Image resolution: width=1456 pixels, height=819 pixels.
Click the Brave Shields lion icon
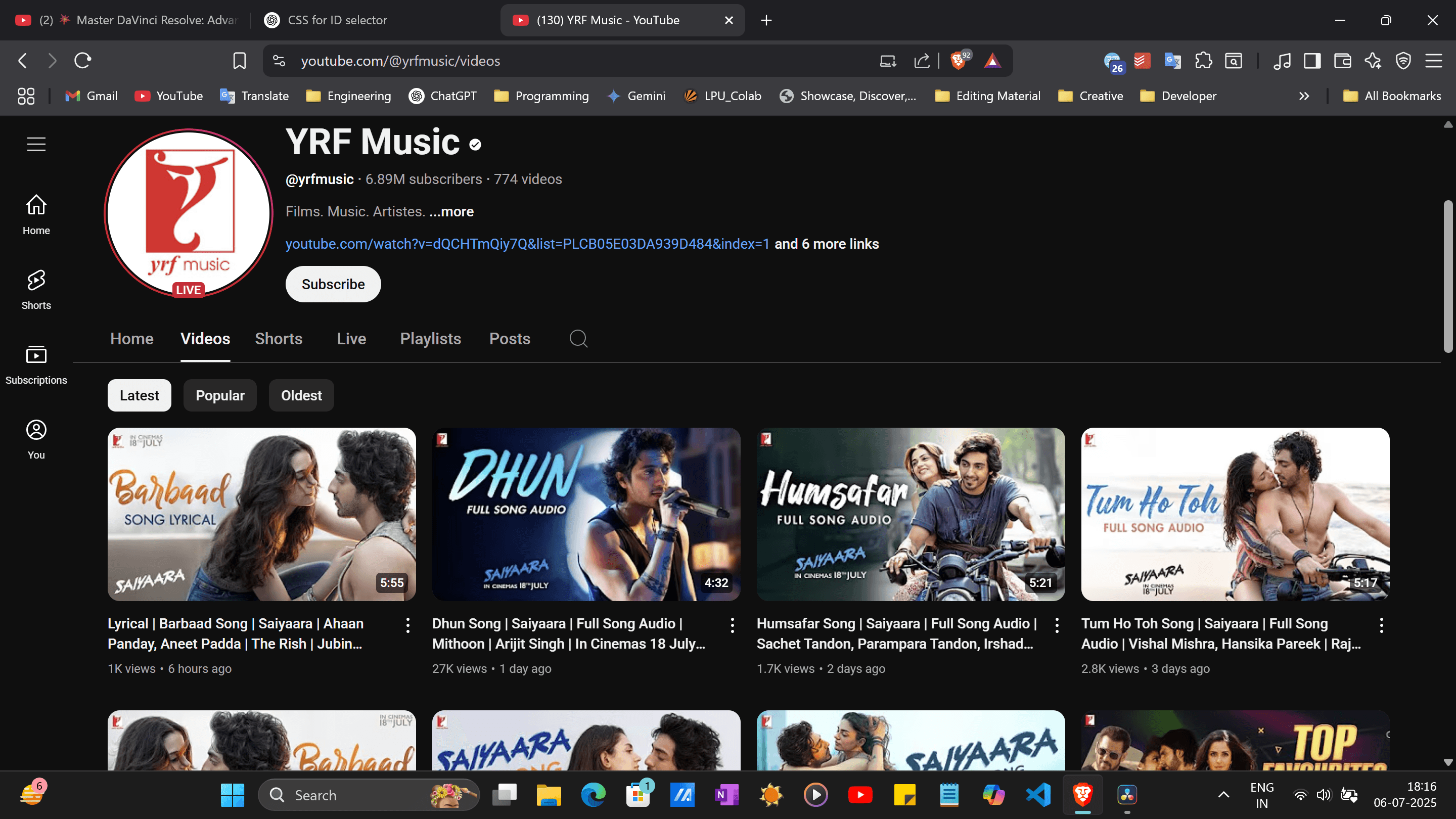pos(959,61)
